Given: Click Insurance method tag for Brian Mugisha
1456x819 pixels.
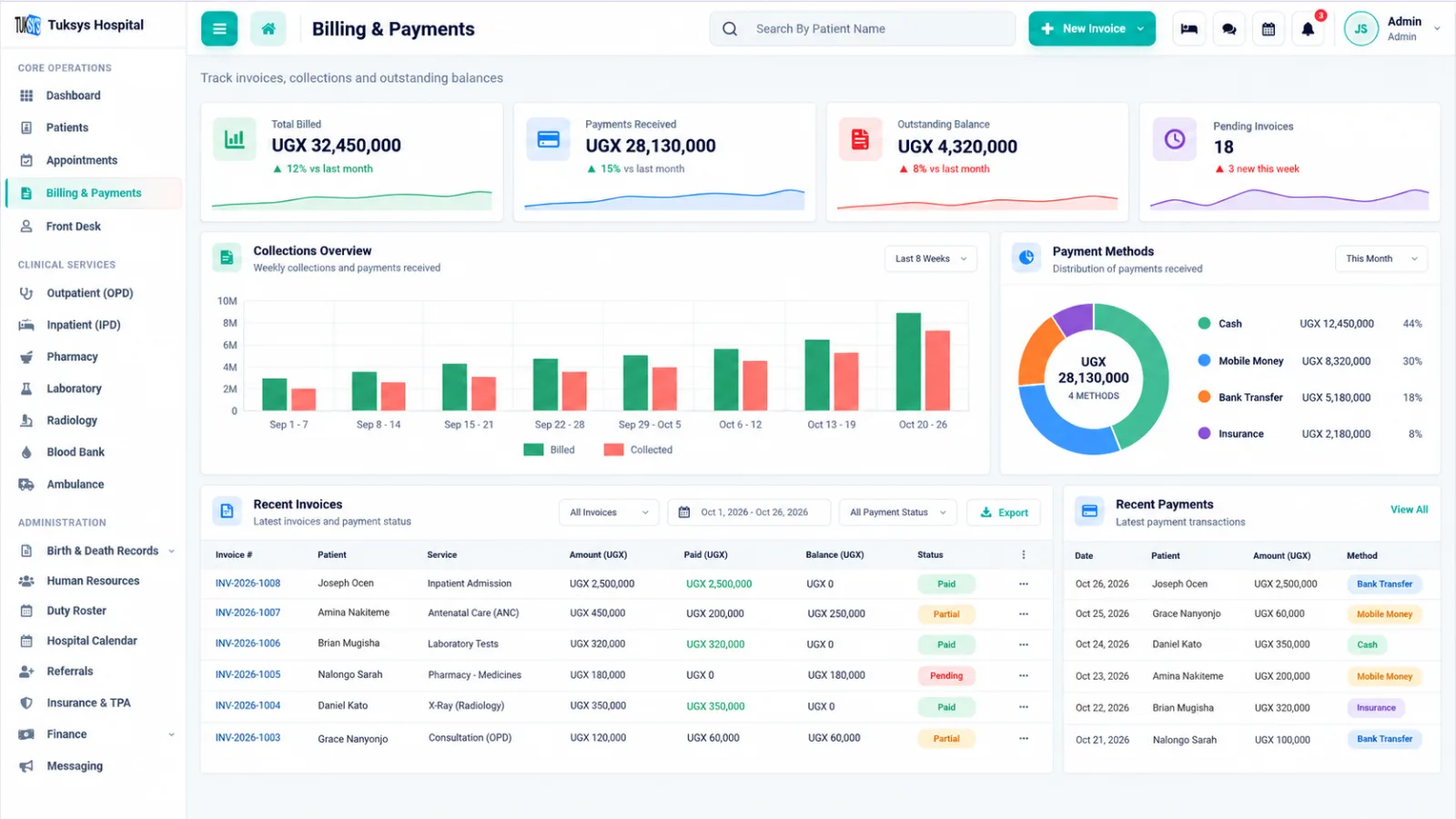Looking at the screenshot, I should pos(1376,708).
